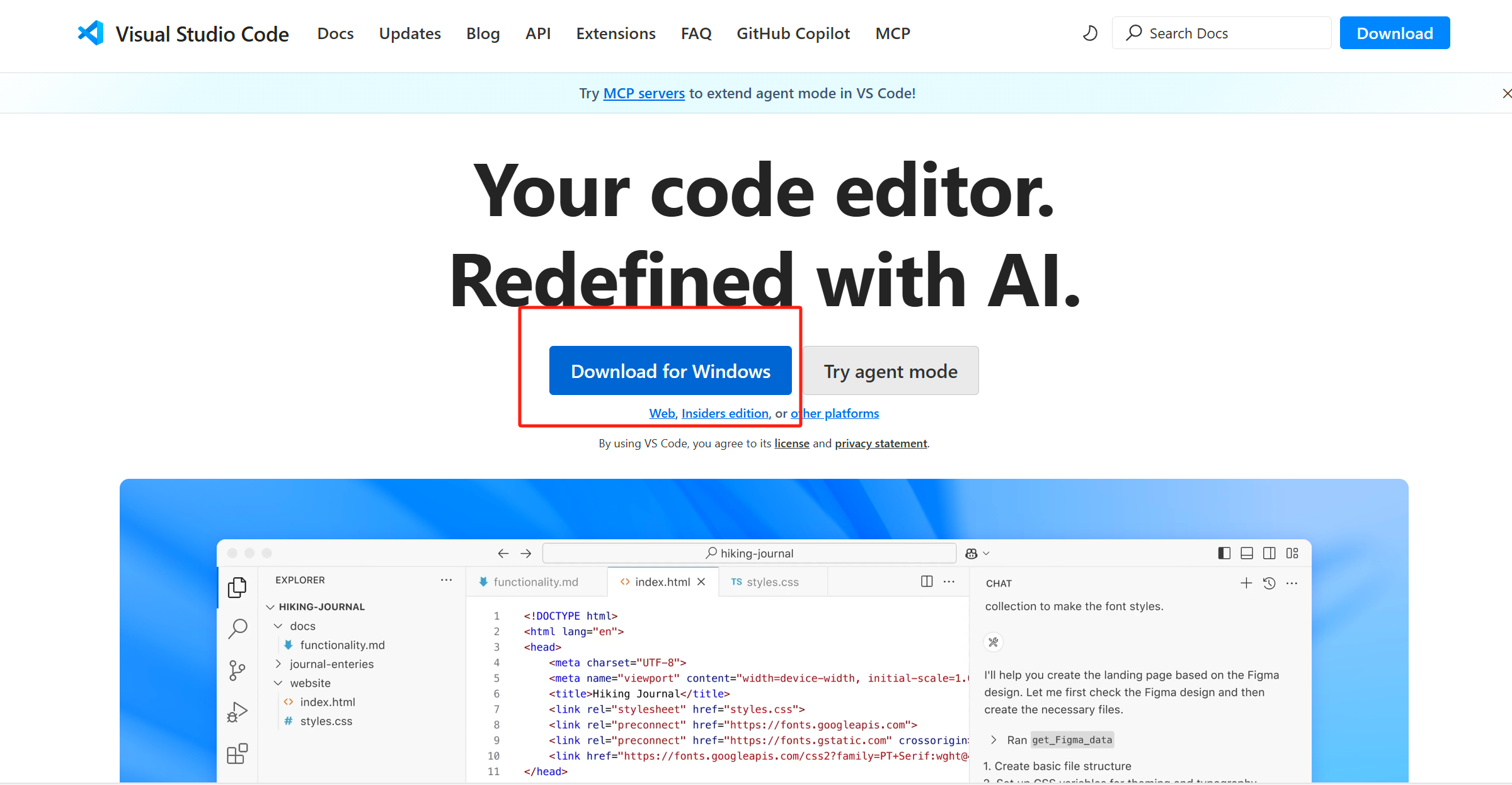Viewport: 1512px width, 785px height.
Task: Close the MCP servers banner
Action: click(1506, 93)
